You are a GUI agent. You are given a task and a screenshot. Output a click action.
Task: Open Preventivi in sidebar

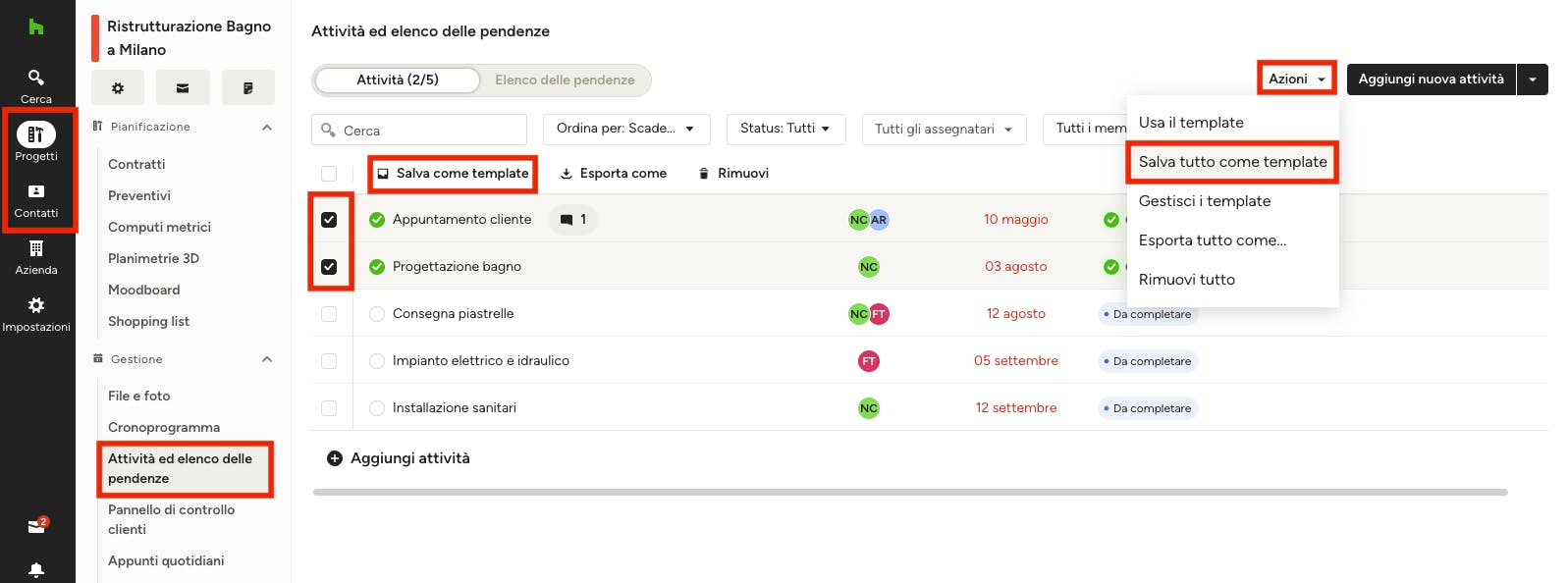(139, 195)
